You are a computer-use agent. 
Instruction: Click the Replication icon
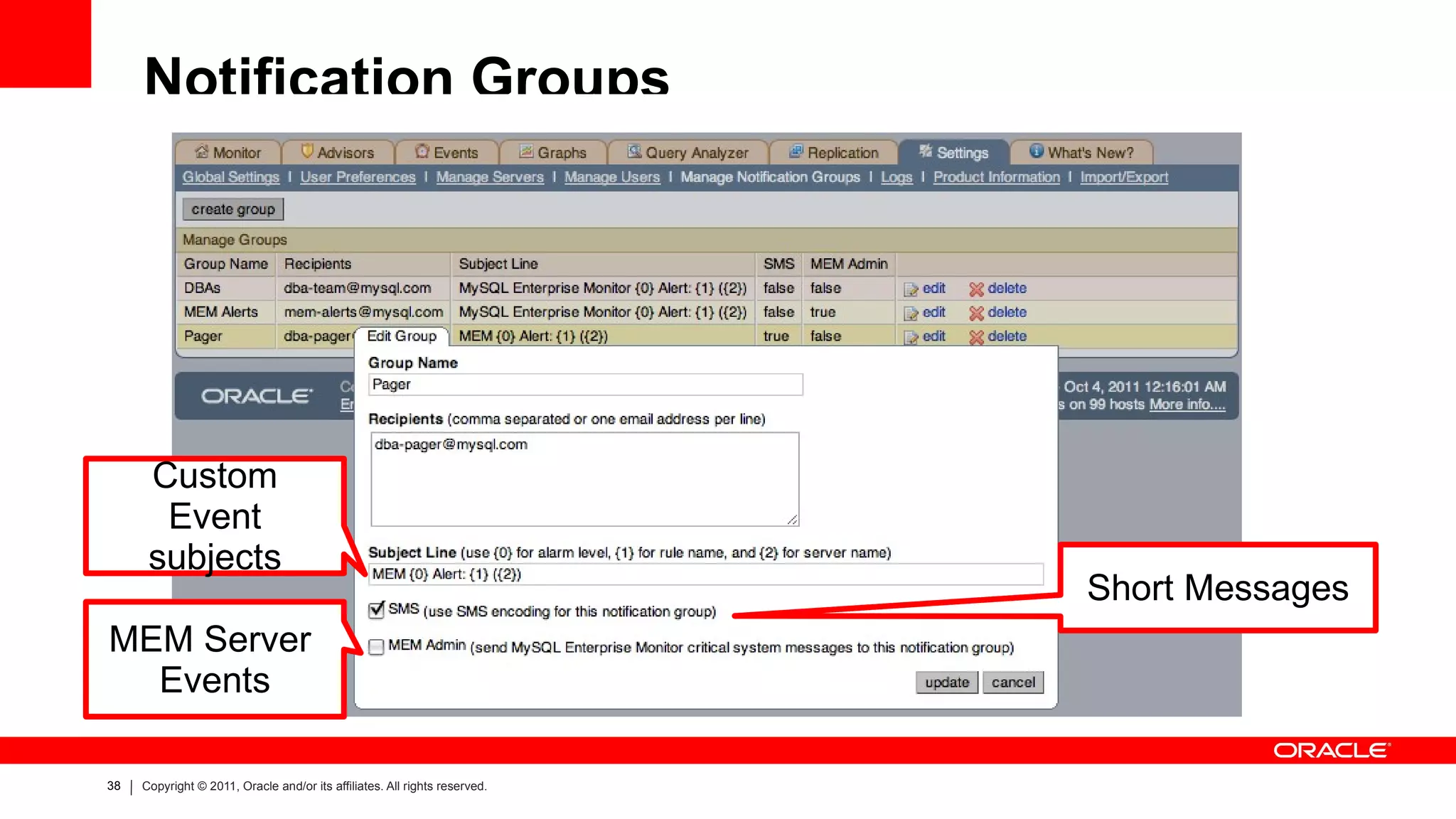(x=796, y=151)
